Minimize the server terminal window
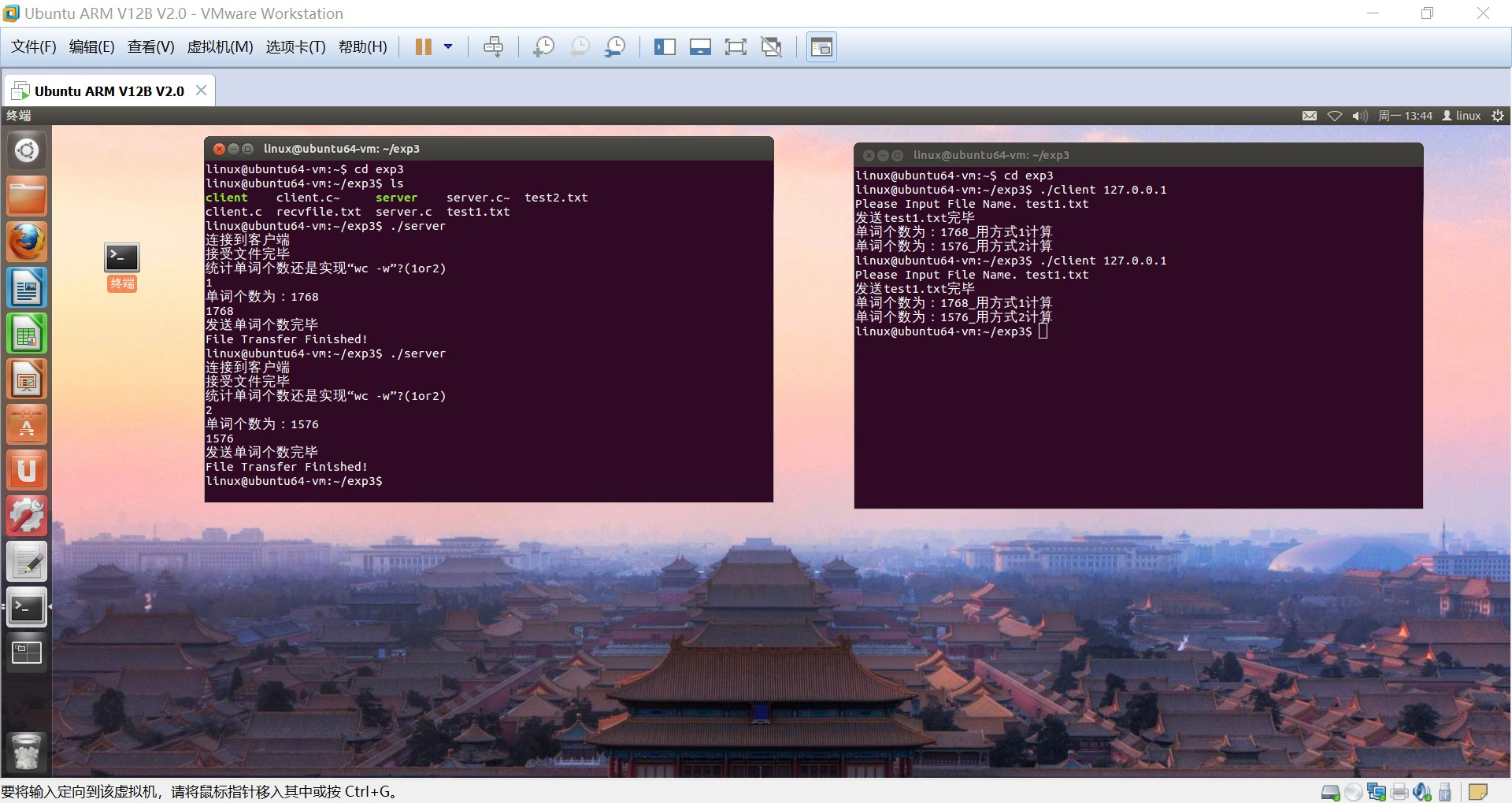Screen dimensions: 1512x803 [233, 149]
